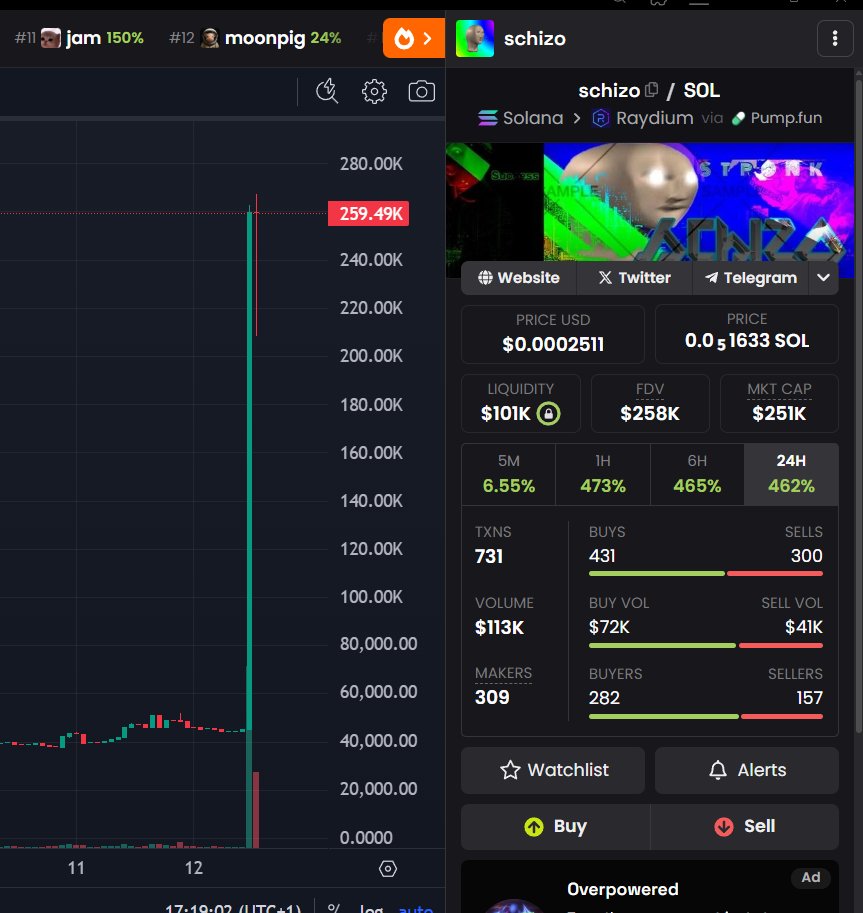Toggle percent scale on chart

point(334,908)
